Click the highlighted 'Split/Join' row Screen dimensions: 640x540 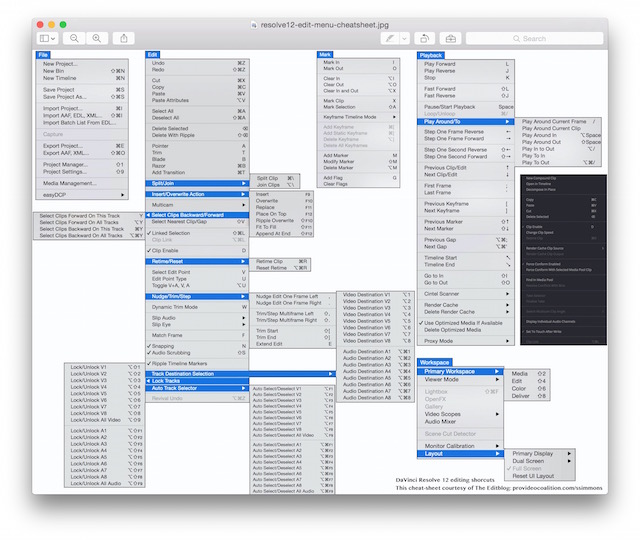197,183
